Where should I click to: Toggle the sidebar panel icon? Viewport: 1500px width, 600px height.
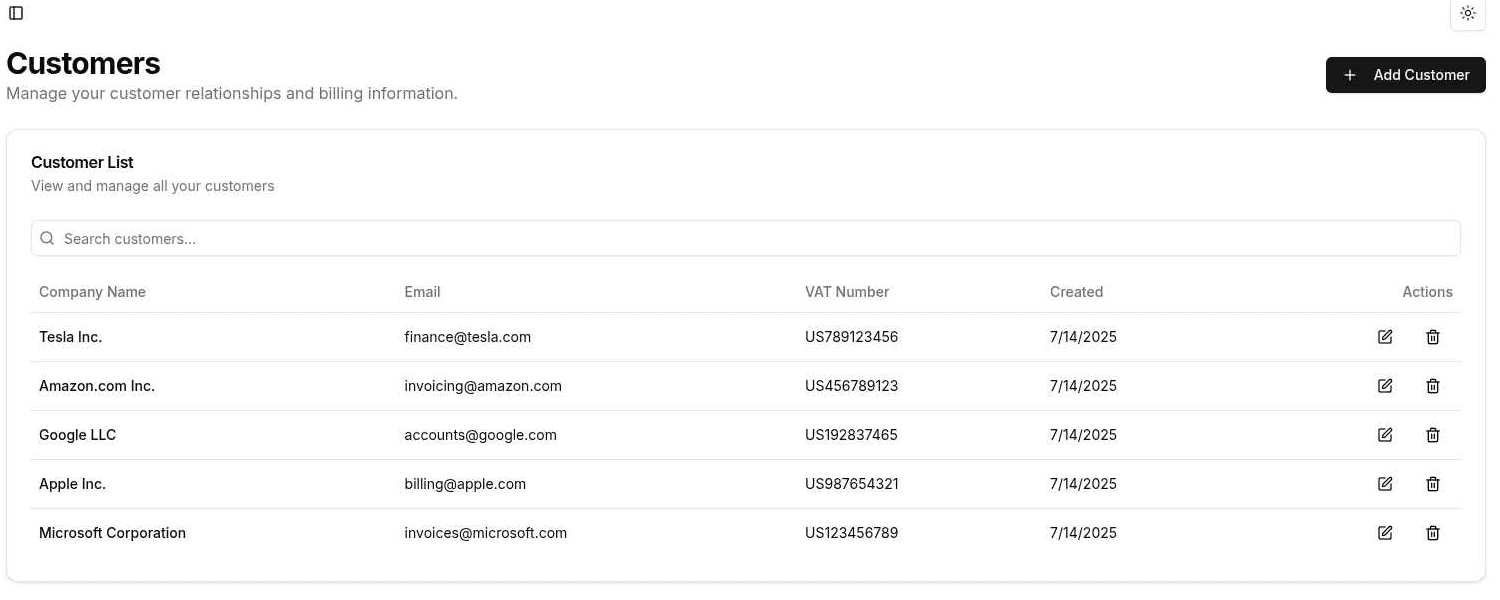tap(15, 13)
